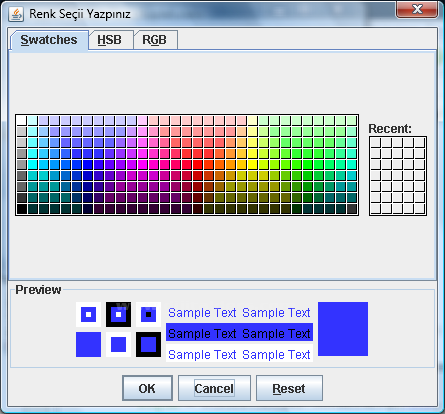Click the first empty cell in Recent grid
Viewport: 445px width, 414px height.
click(375, 143)
